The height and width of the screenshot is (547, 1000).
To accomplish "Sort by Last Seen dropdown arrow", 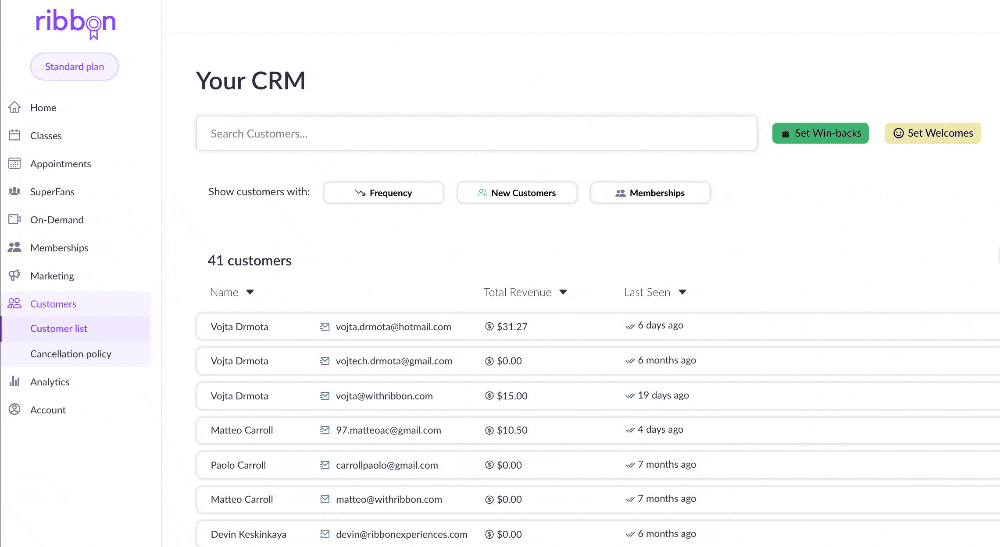I will point(682,293).
